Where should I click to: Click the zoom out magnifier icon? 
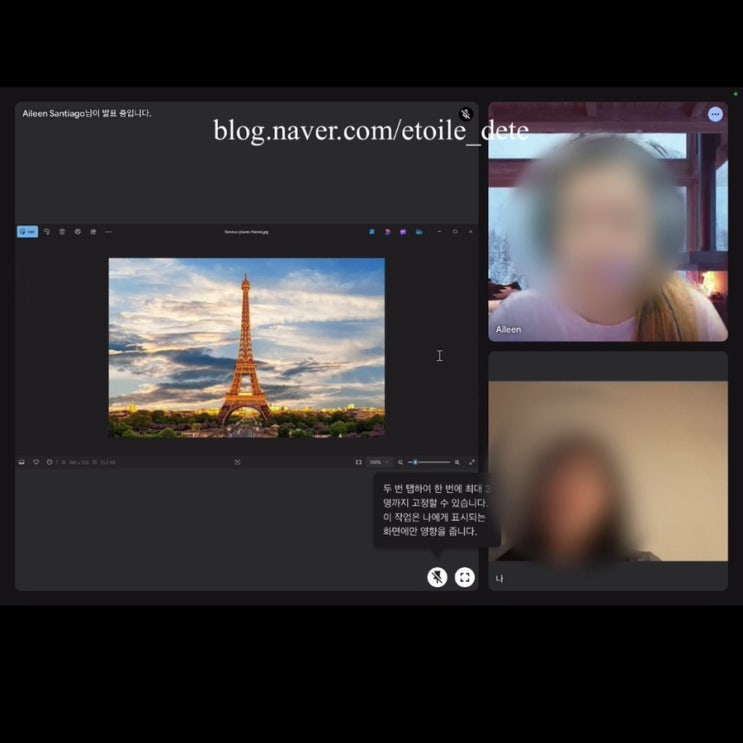pos(400,462)
